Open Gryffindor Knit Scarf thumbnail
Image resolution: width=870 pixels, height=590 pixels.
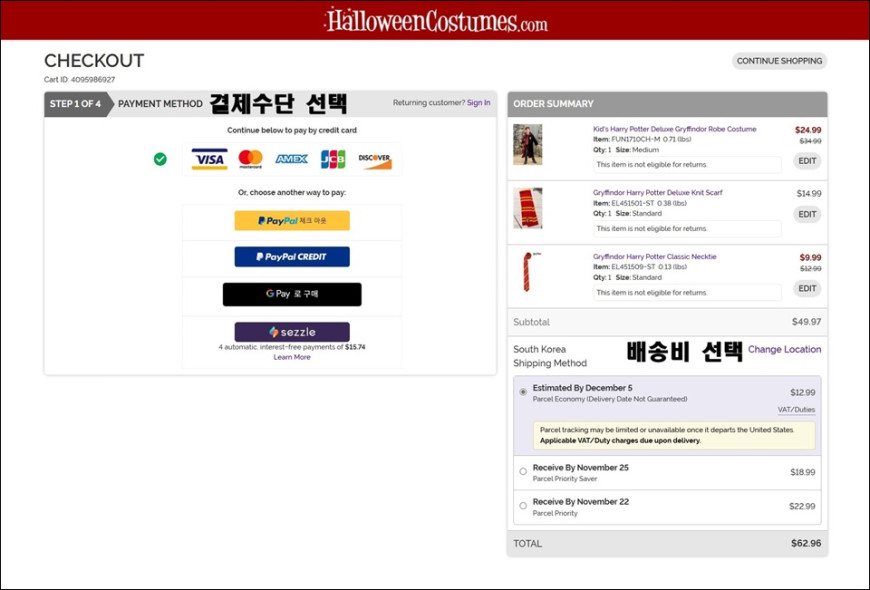point(528,208)
